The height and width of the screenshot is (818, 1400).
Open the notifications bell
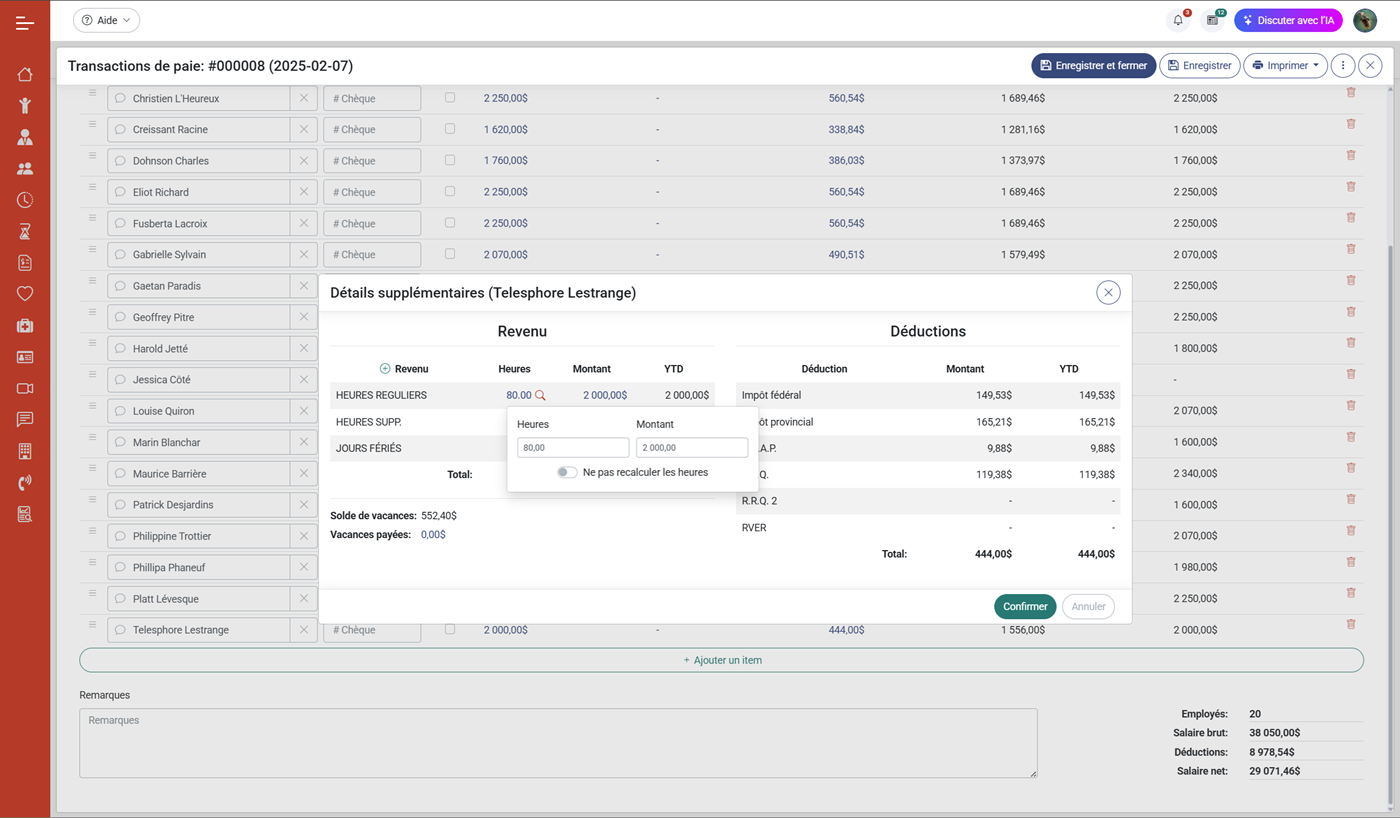(1178, 20)
